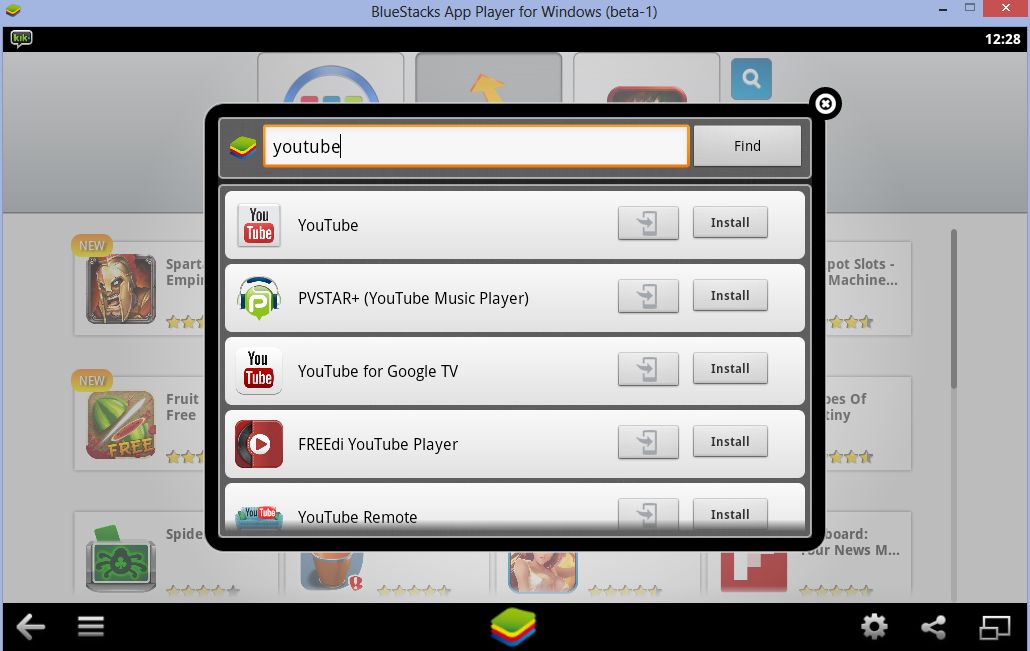Open the Fruit Ninja Free thumbnail
The image size is (1030, 651).
coord(121,425)
